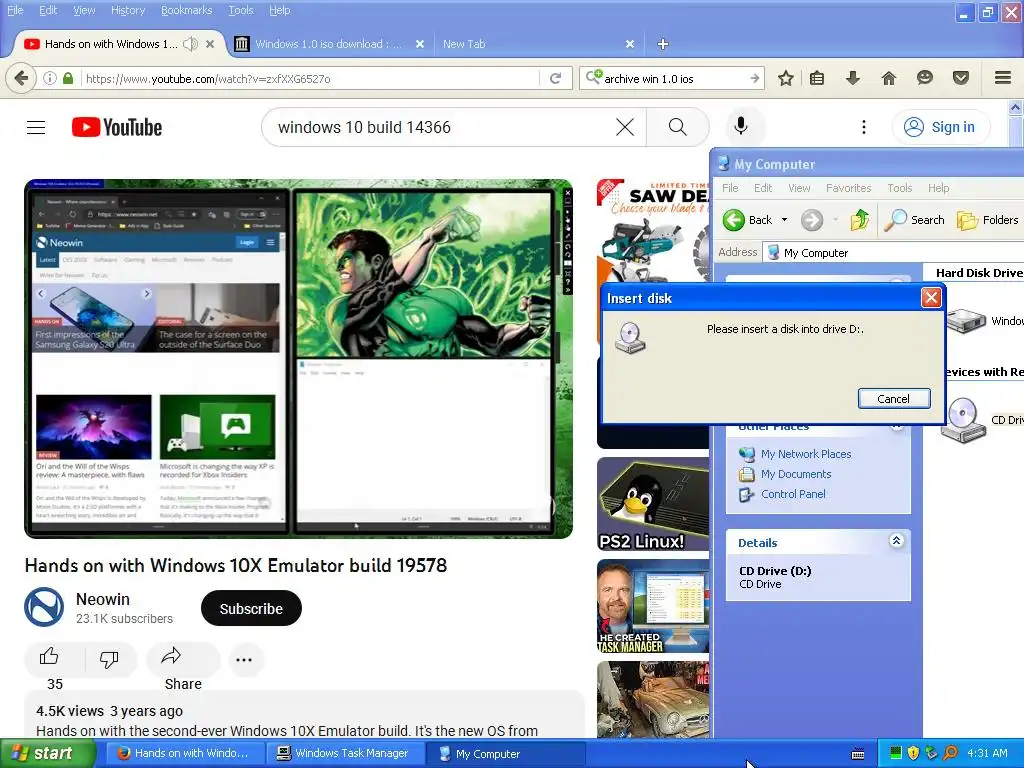Open My Network Places link

(805, 454)
